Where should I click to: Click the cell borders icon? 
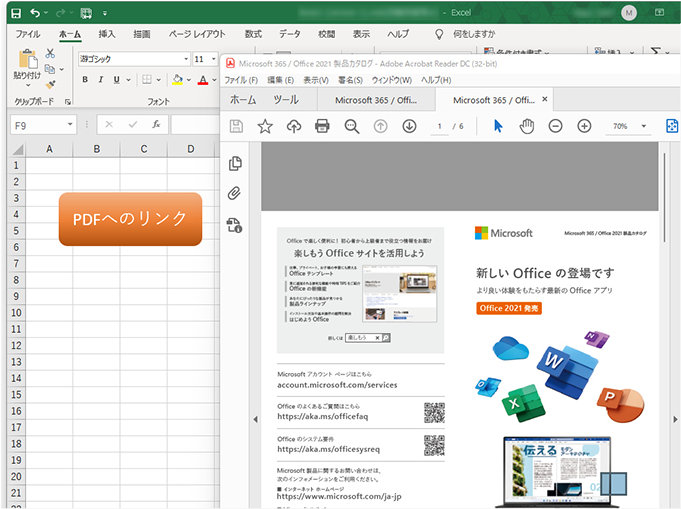tap(147, 79)
